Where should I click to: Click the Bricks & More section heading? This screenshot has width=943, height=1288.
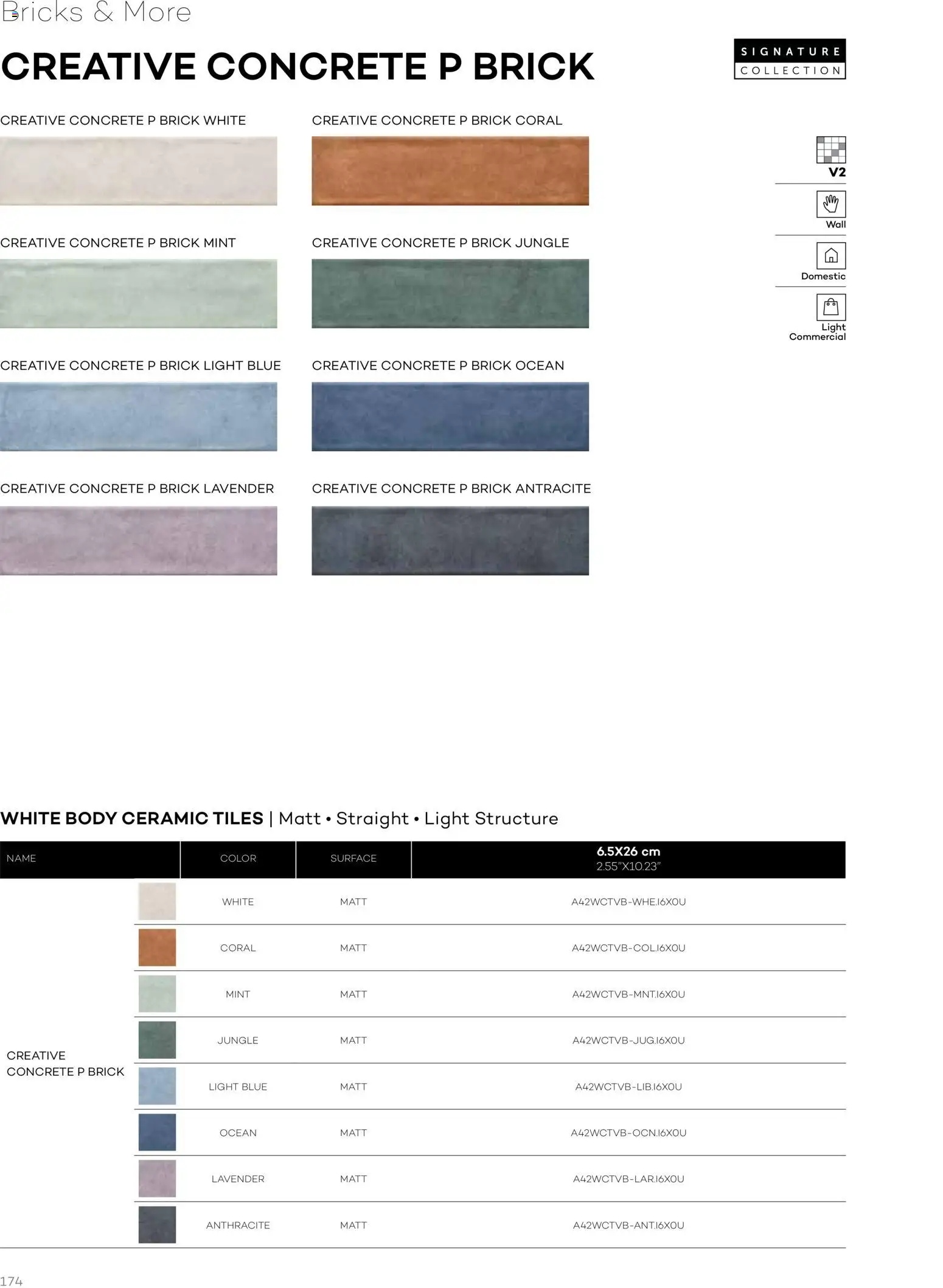pyautogui.click(x=96, y=12)
